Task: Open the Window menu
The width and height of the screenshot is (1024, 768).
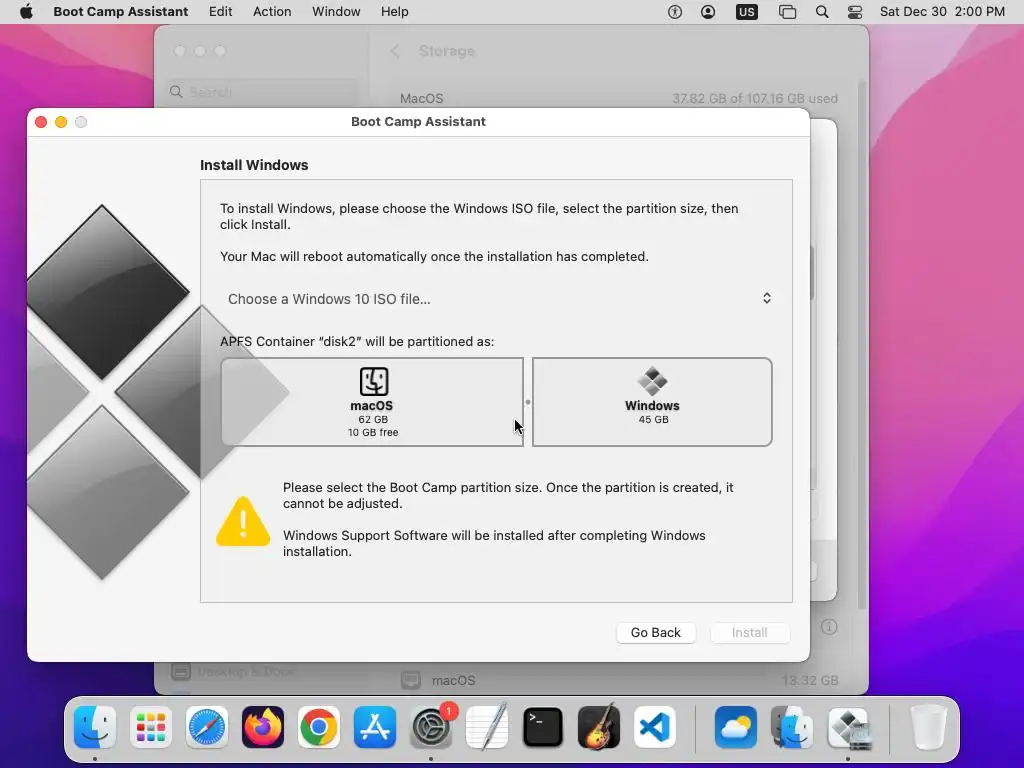Action: click(336, 12)
